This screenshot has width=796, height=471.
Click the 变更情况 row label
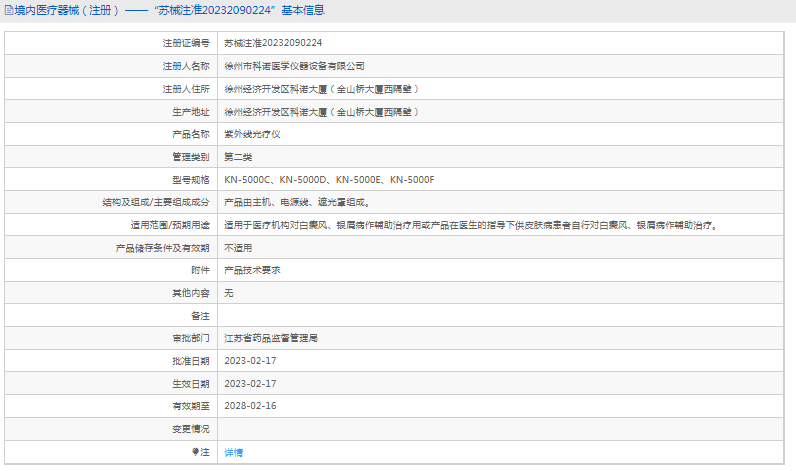(191, 429)
